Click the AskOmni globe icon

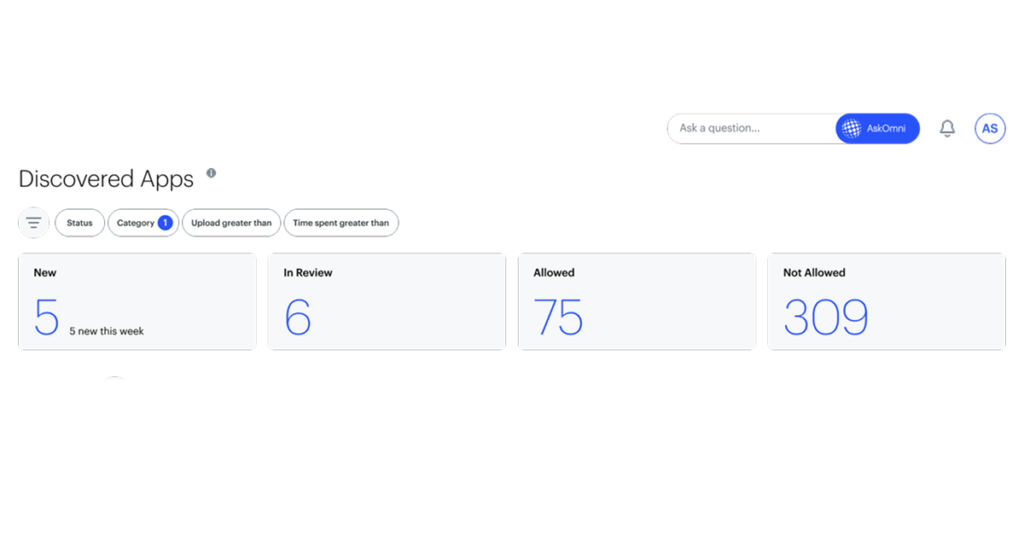click(852, 129)
